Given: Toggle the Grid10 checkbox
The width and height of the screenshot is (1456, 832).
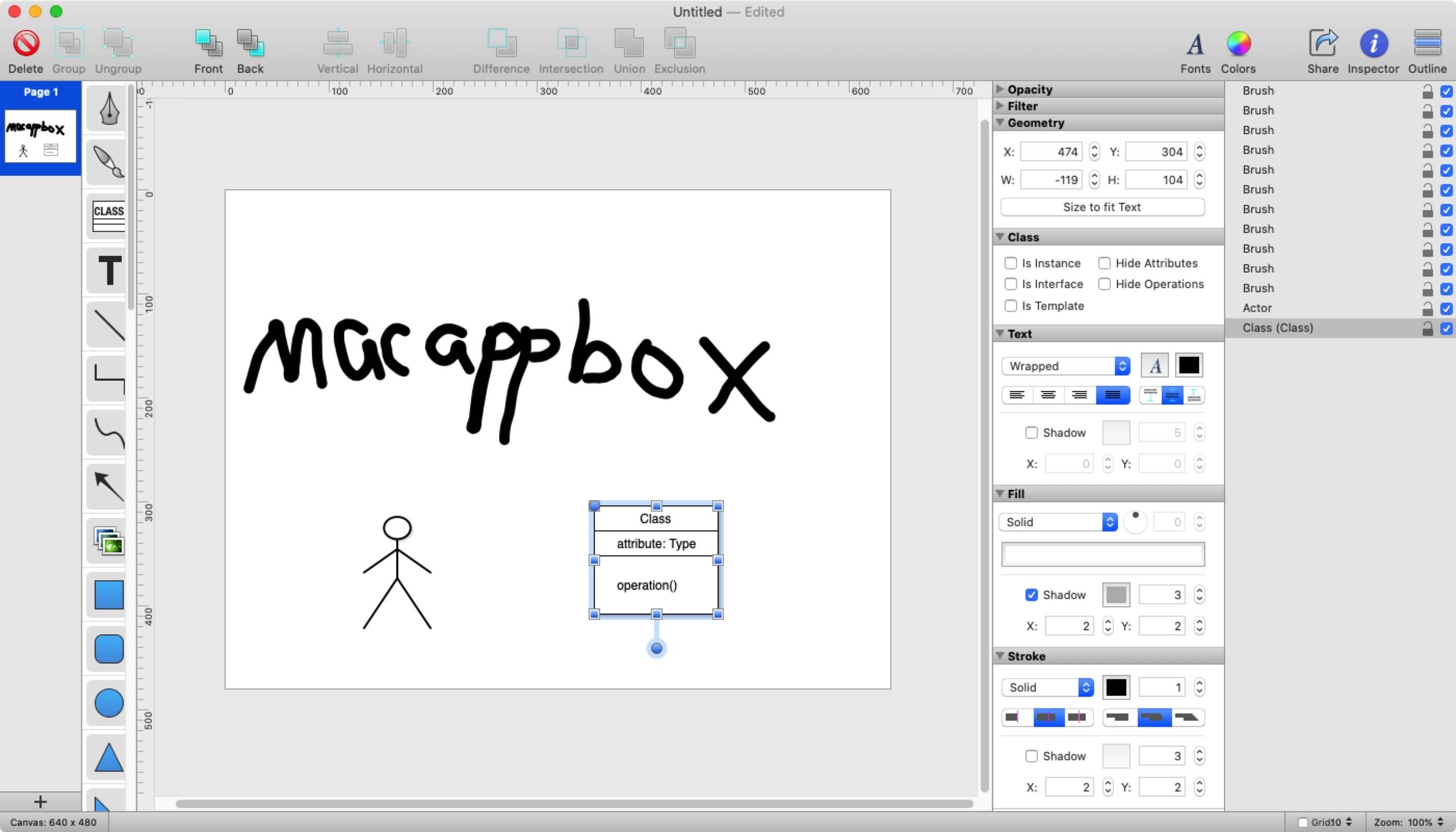Looking at the screenshot, I should click(x=1303, y=822).
